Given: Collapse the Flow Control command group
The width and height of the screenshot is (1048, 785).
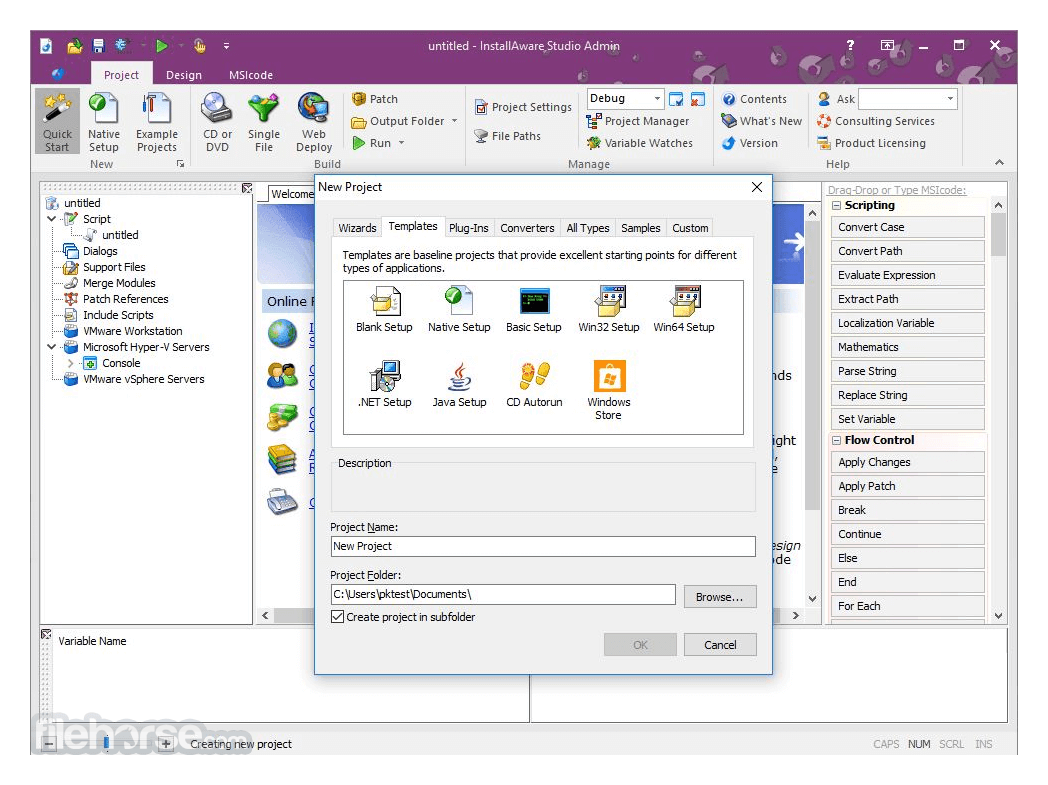Looking at the screenshot, I should 836,440.
